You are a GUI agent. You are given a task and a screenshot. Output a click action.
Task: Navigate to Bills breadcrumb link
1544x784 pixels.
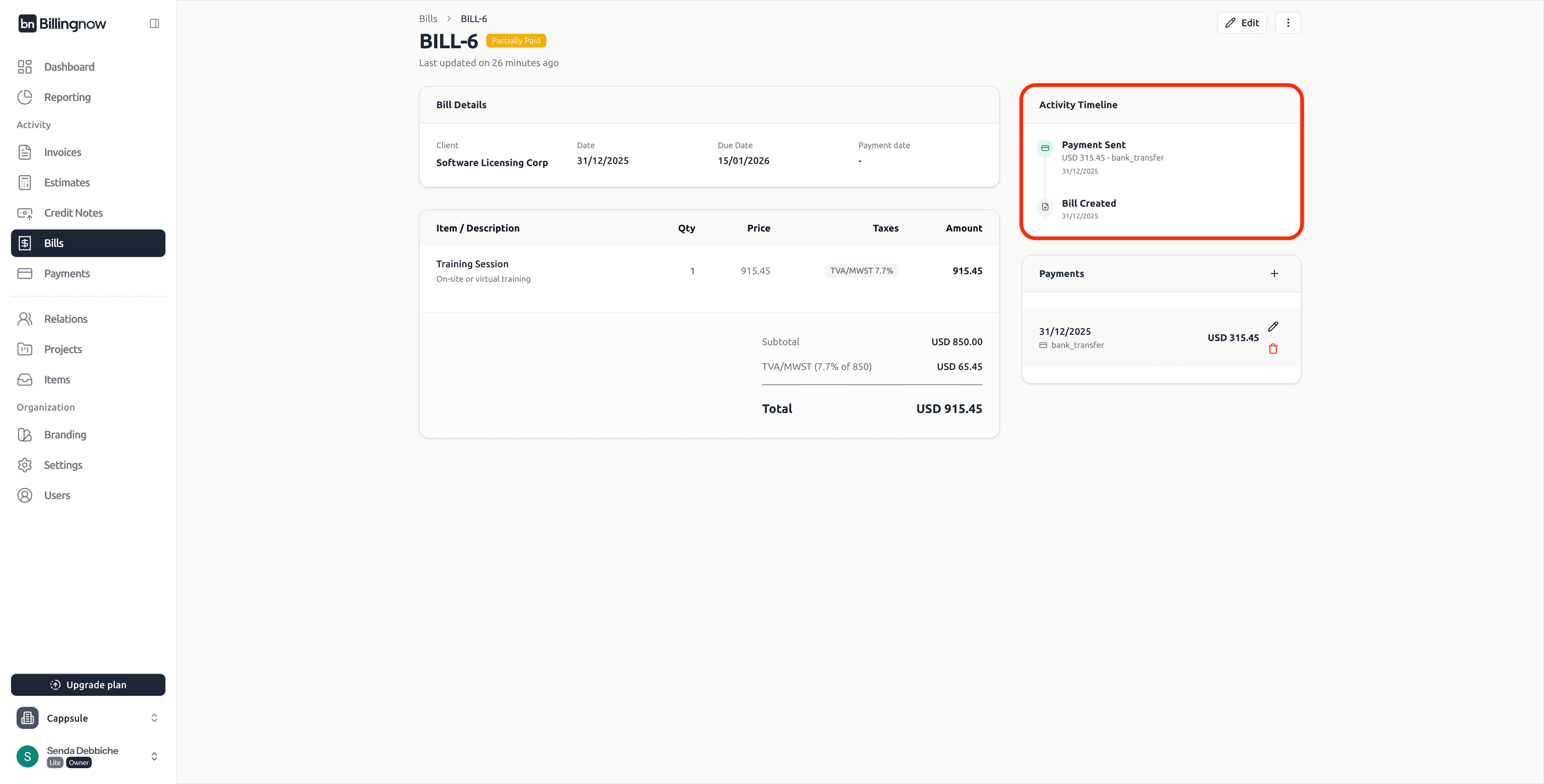428,18
